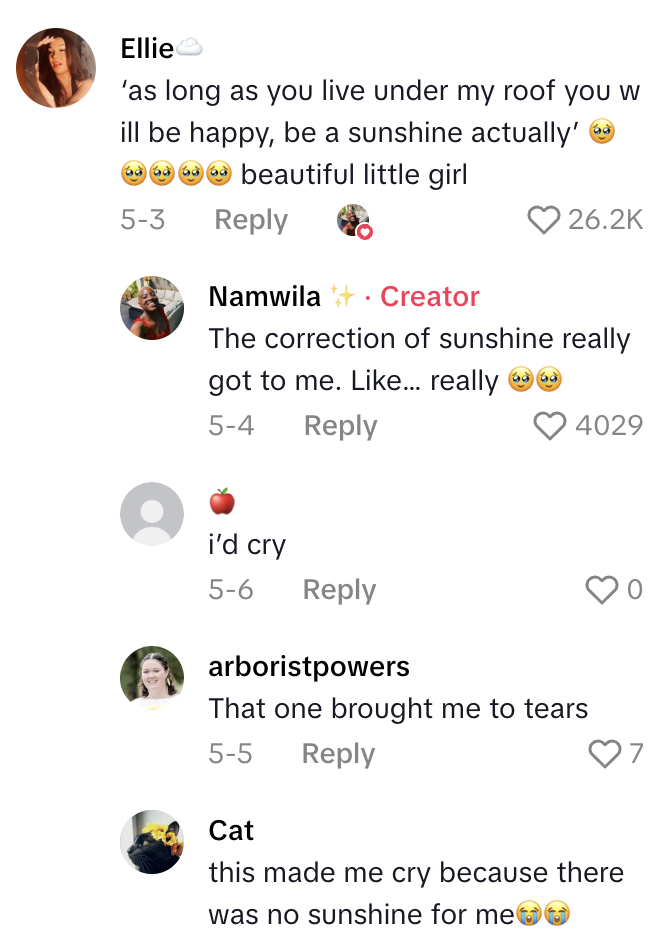
Task: Like Ellie's comment using the heart icon
Action: (544, 220)
